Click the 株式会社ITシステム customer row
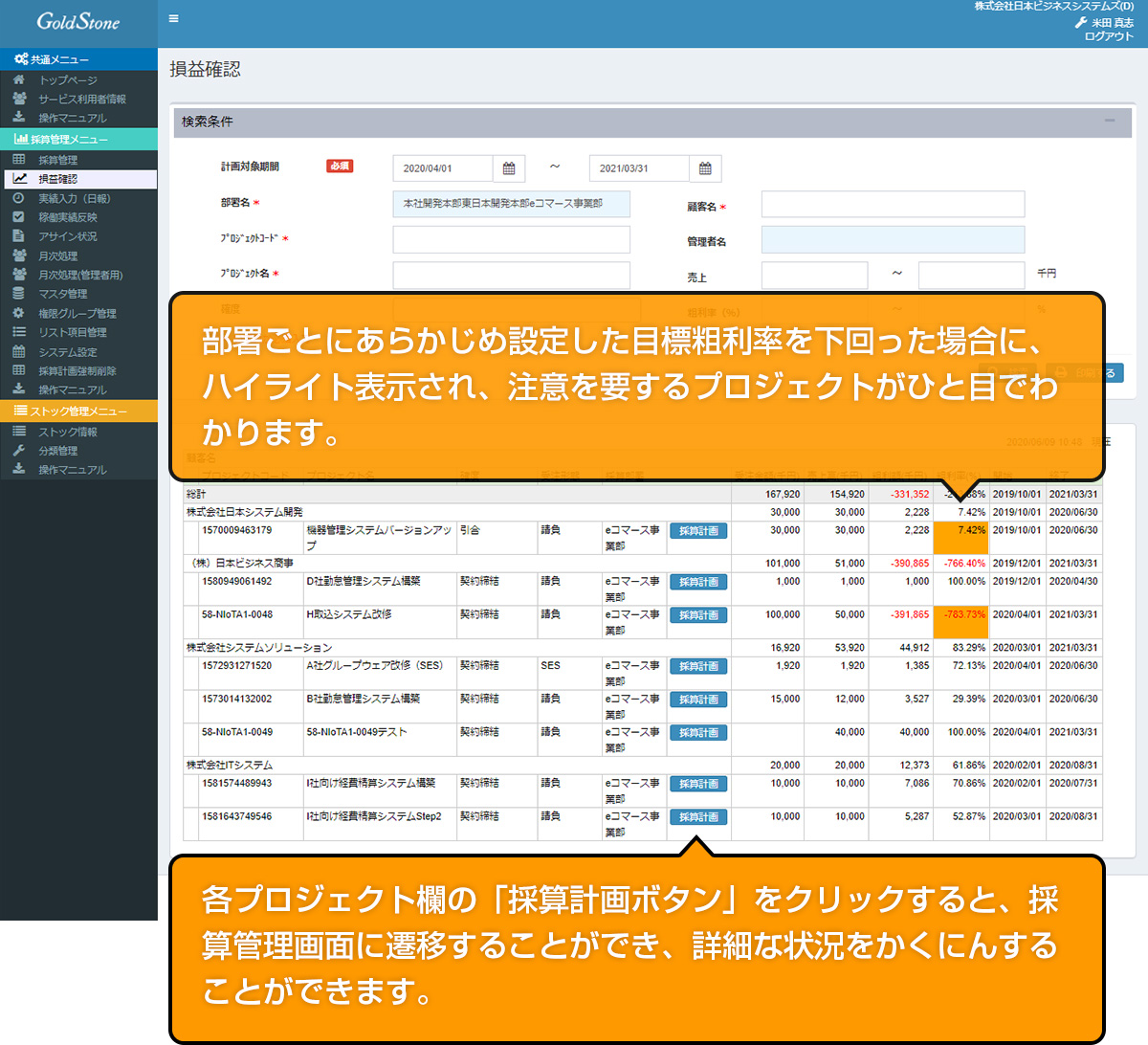Image resolution: width=1148 pixels, height=1045 pixels. pos(643,766)
